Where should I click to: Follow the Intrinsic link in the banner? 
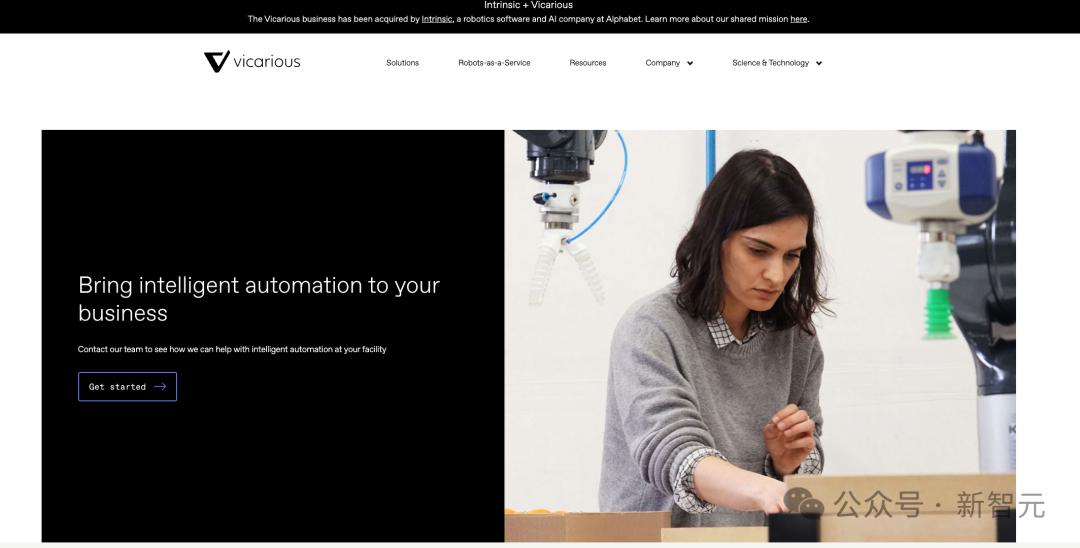click(437, 19)
